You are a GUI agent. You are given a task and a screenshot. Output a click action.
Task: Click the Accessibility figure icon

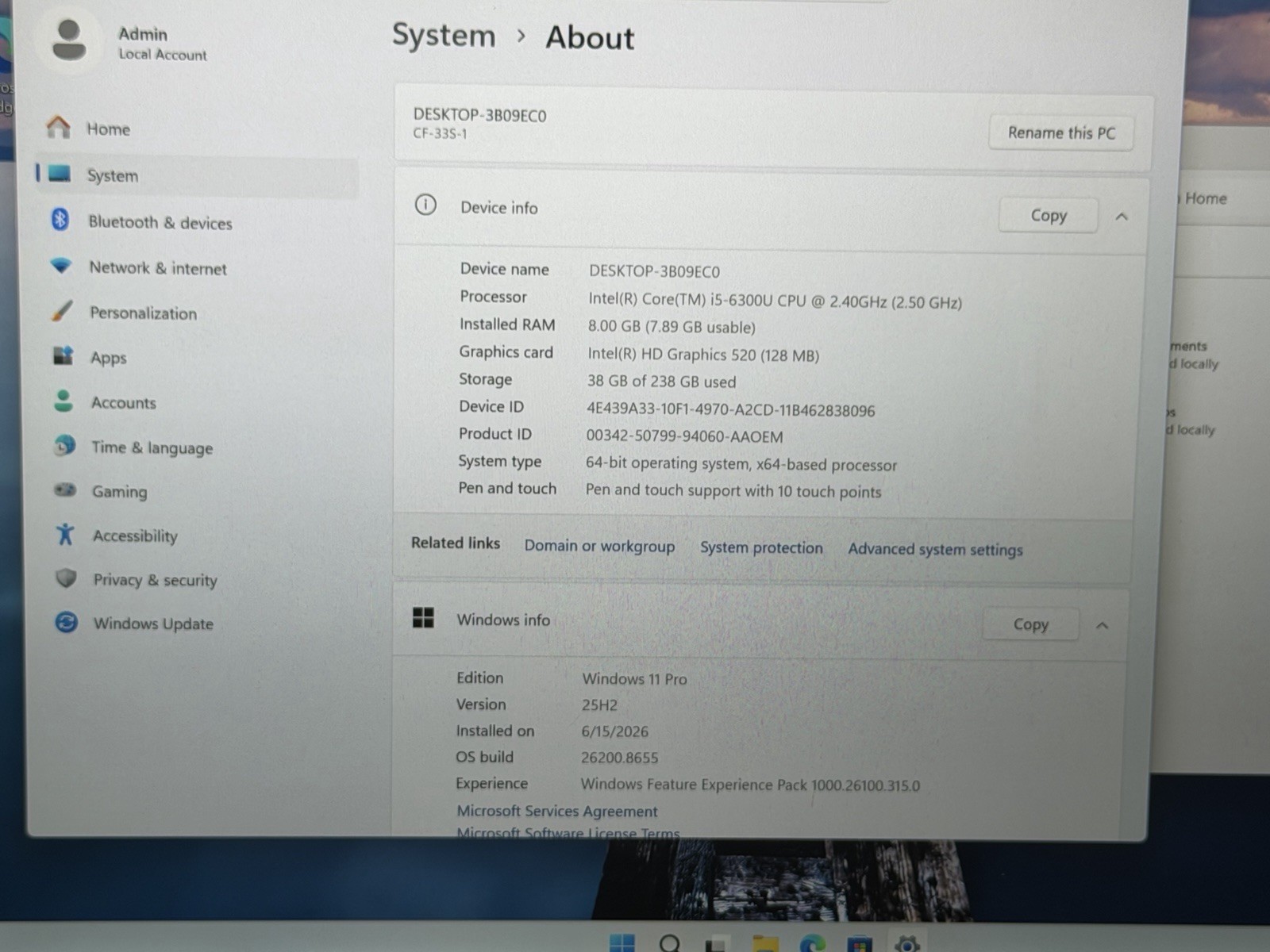coord(65,534)
